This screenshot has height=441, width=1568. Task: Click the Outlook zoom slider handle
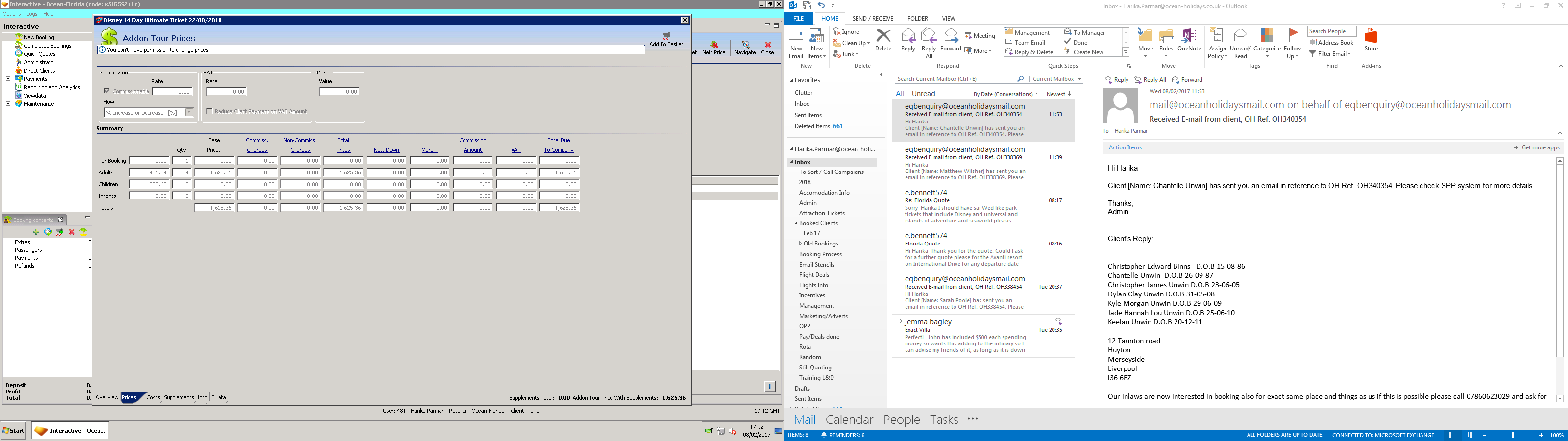(1513, 436)
